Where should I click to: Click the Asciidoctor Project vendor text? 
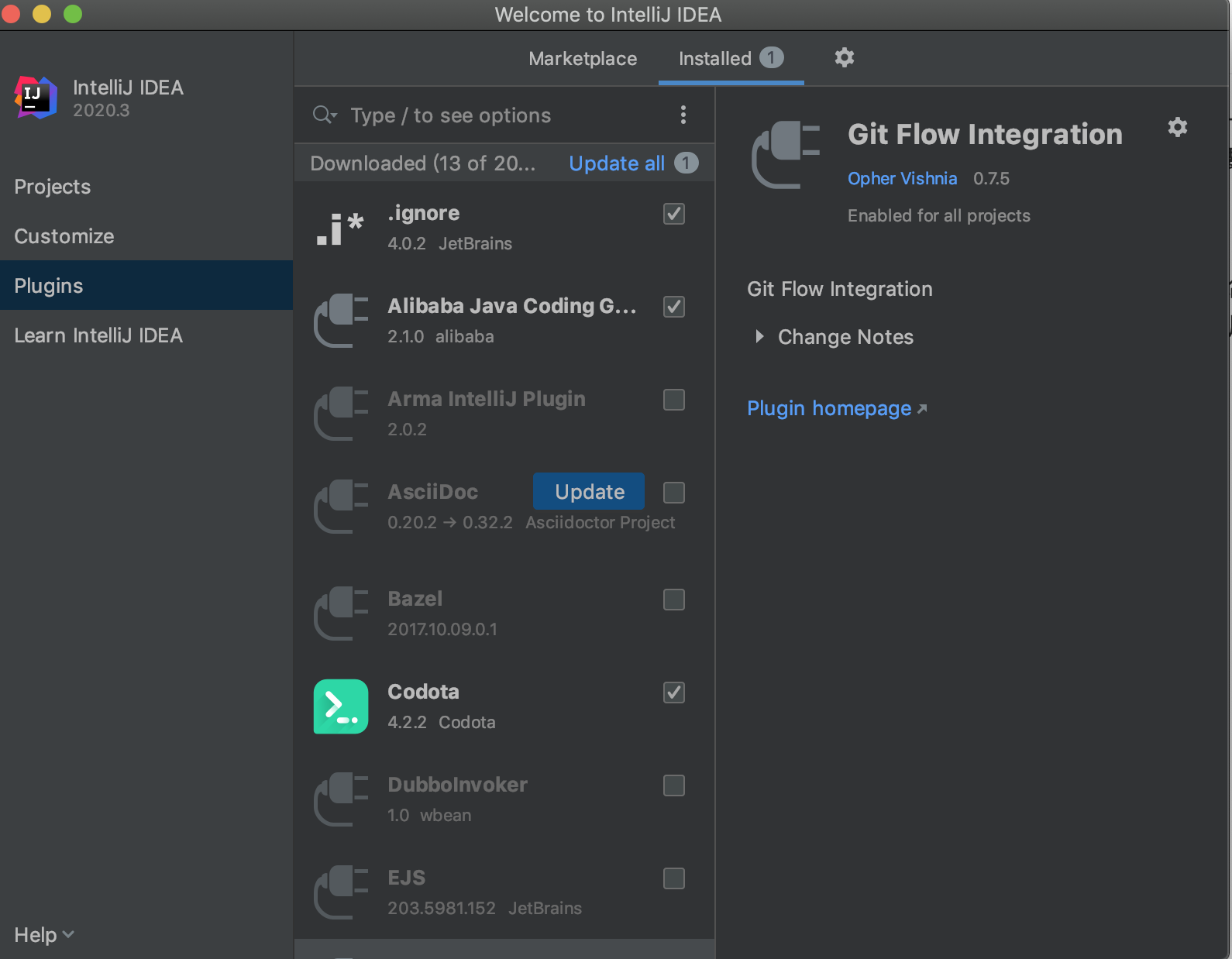600,522
